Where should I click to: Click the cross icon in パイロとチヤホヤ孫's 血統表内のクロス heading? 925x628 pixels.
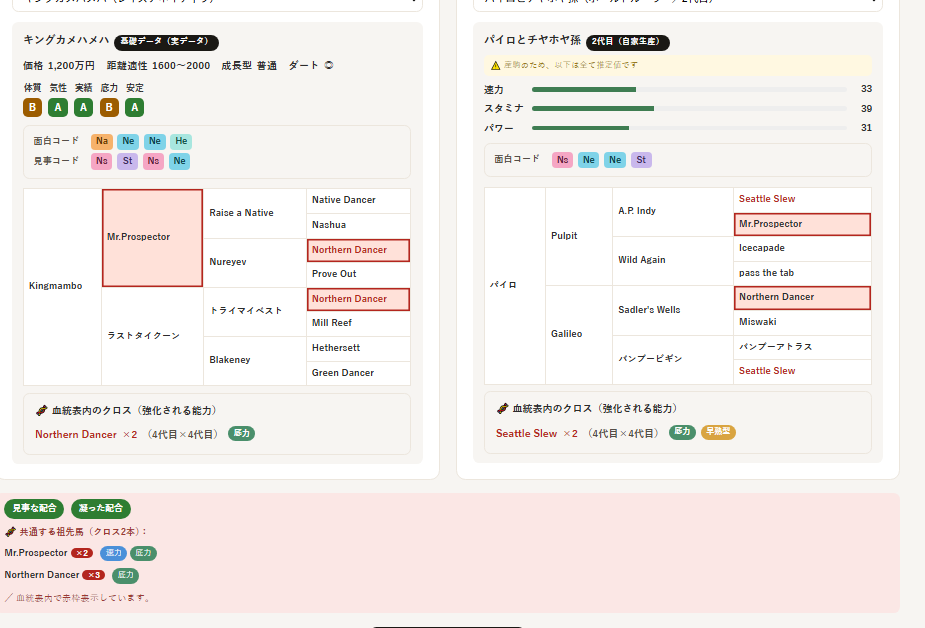coord(503,408)
